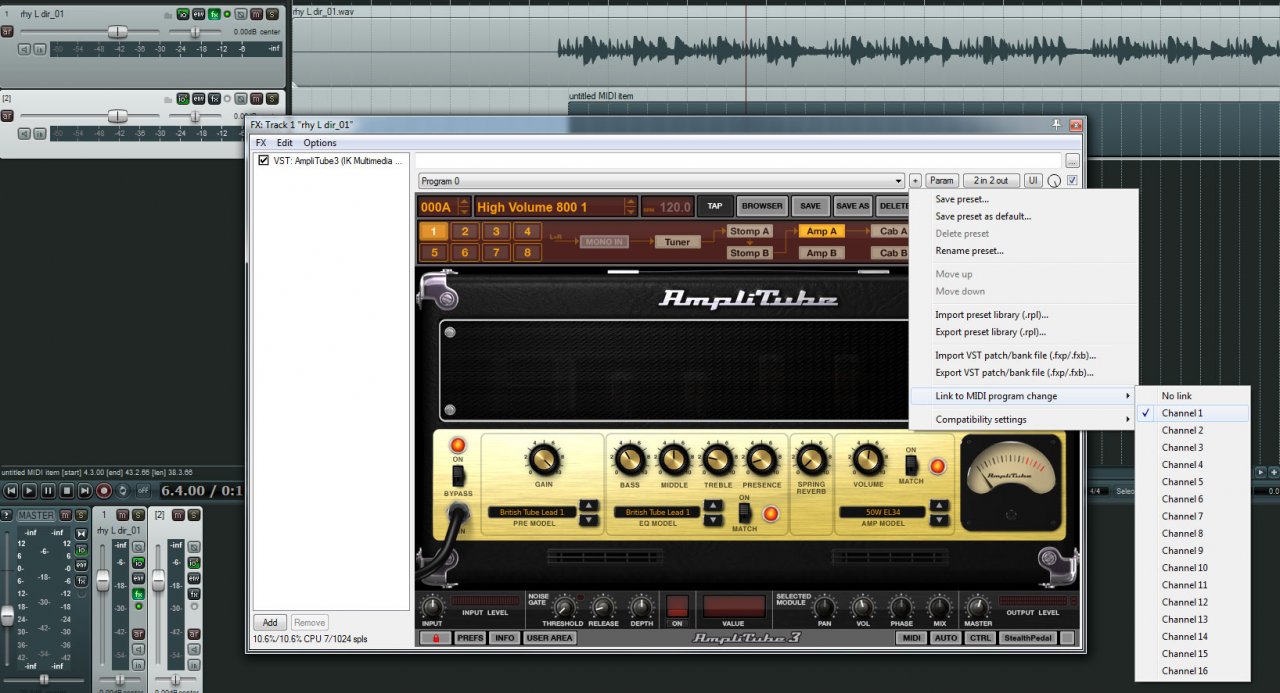Open FX chain button on track 1 header

click(x=214, y=14)
